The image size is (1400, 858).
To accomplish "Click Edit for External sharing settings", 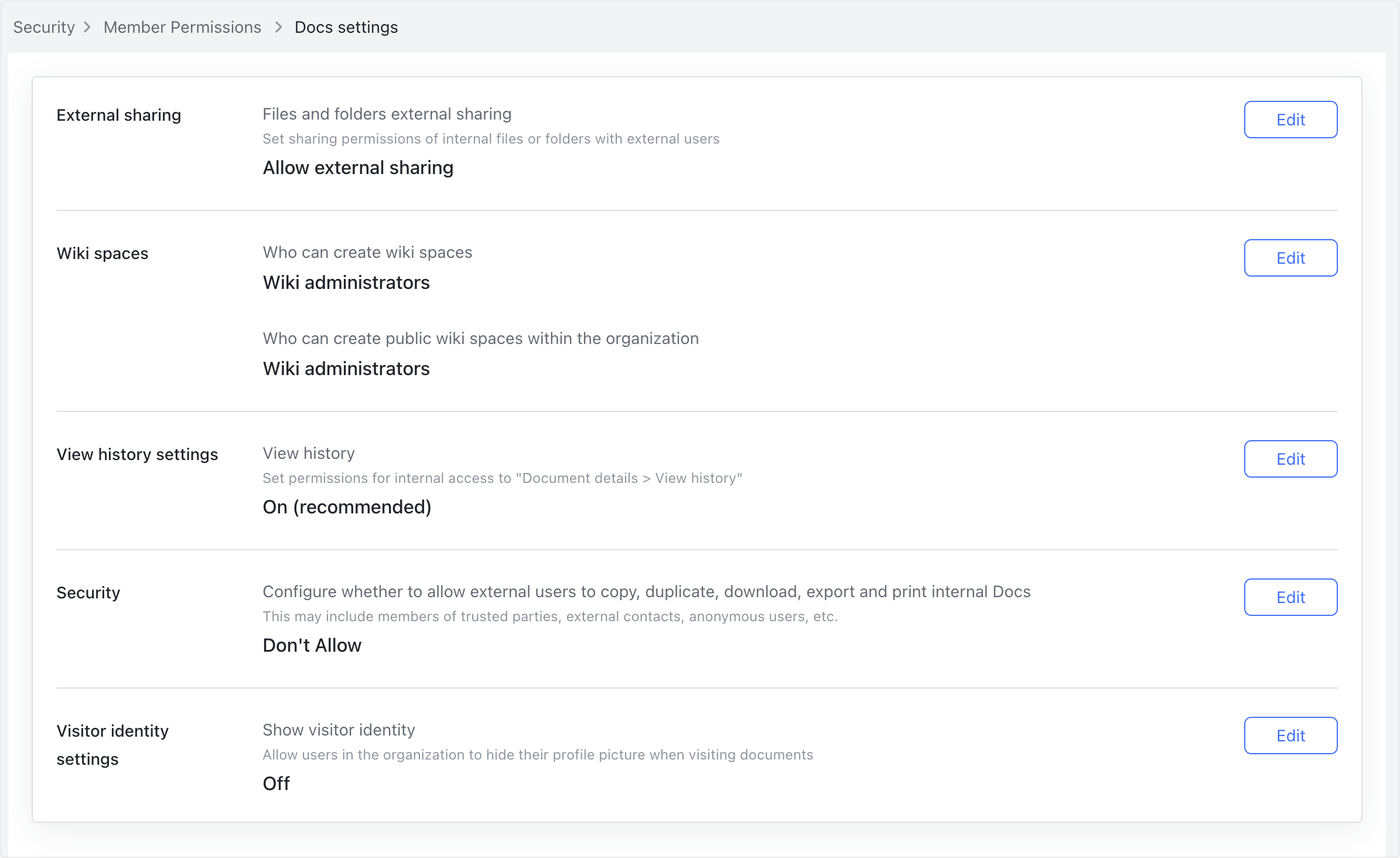I will coord(1290,120).
